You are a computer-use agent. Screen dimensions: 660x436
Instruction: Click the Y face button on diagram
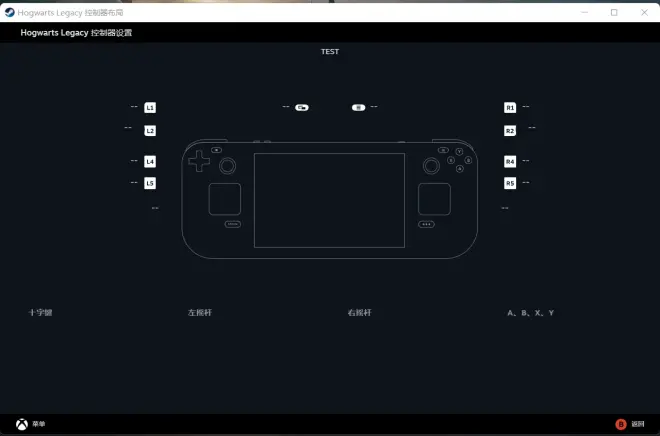pyautogui.click(x=459, y=152)
